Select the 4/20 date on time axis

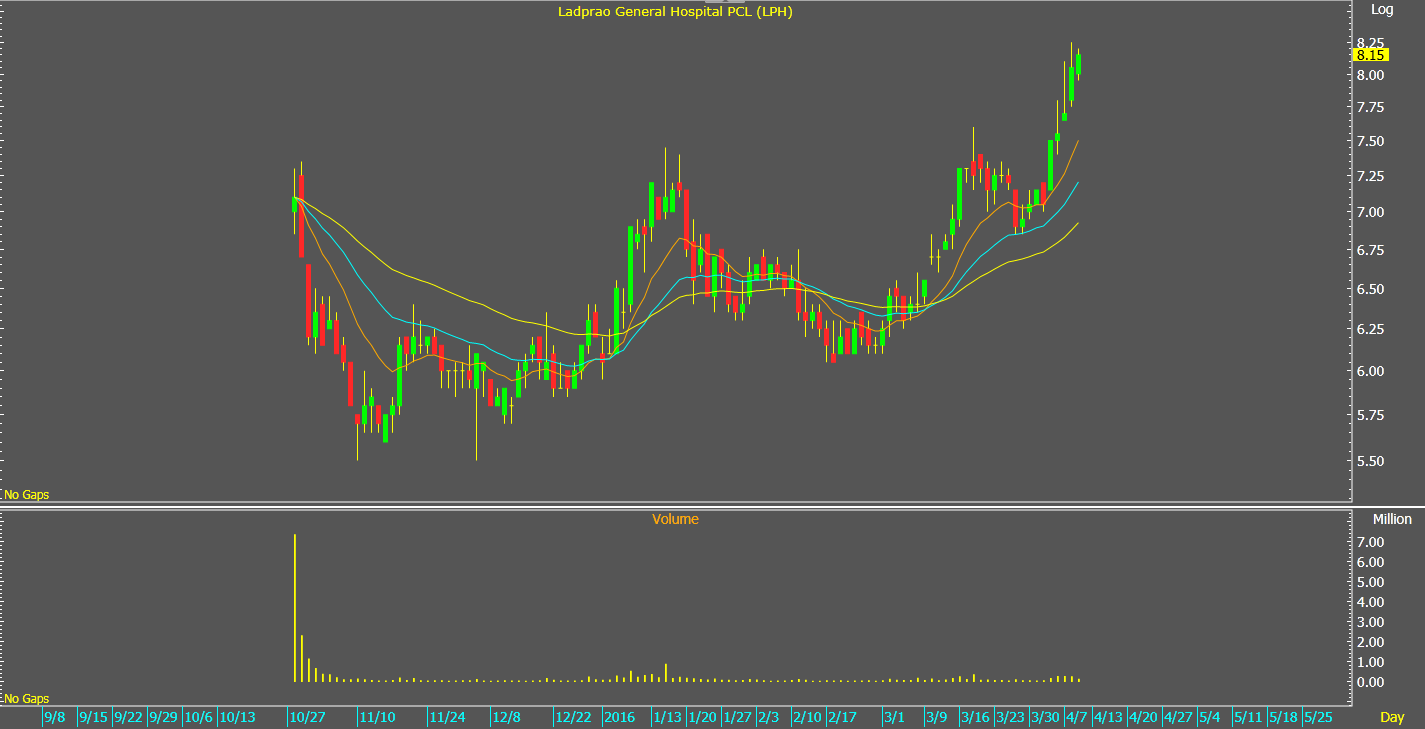[1143, 717]
